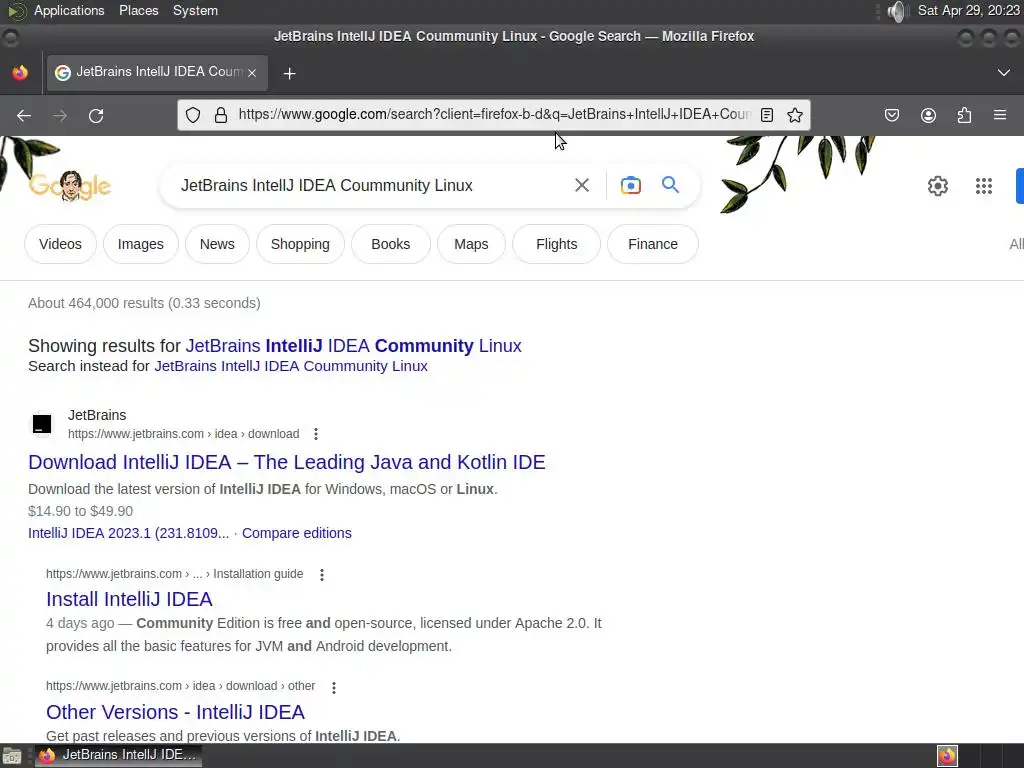The width and height of the screenshot is (1024, 768).
Task: Click the show desktop icon in taskbar
Action: tap(12, 756)
